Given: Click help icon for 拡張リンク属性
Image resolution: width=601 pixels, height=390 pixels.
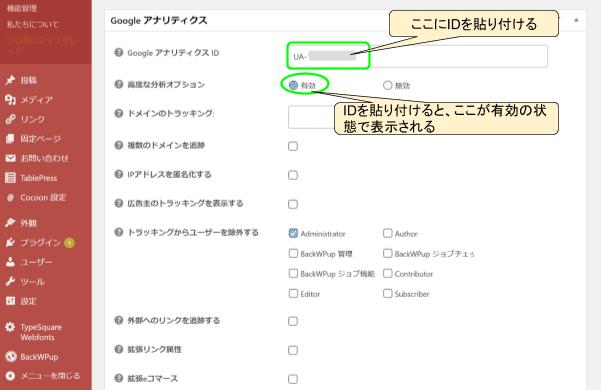Looking at the screenshot, I should click(x=119, y=349).
